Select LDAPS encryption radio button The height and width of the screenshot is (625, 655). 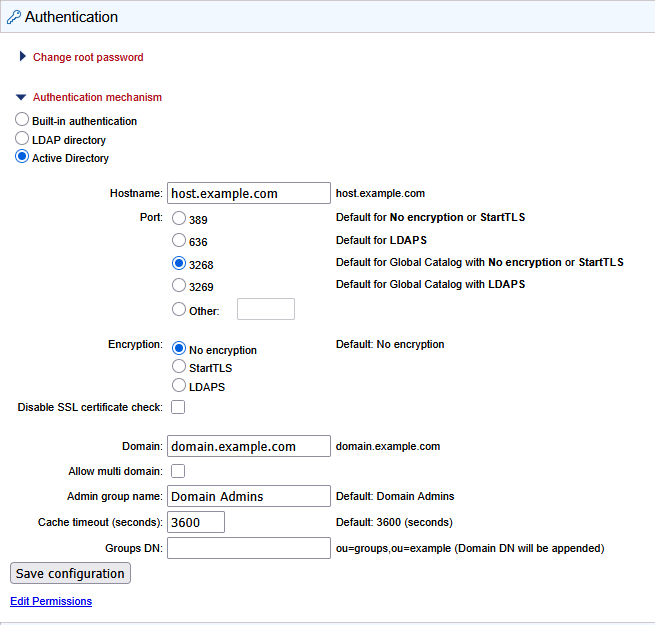[x=179, y=385]
